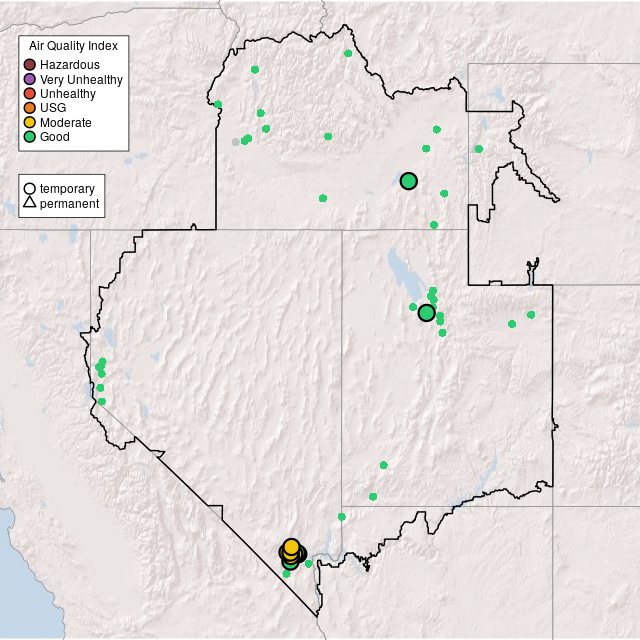Select the small gray dot in the northwest
This screenshot has height=640, width=640.
[x=236, y=142]
